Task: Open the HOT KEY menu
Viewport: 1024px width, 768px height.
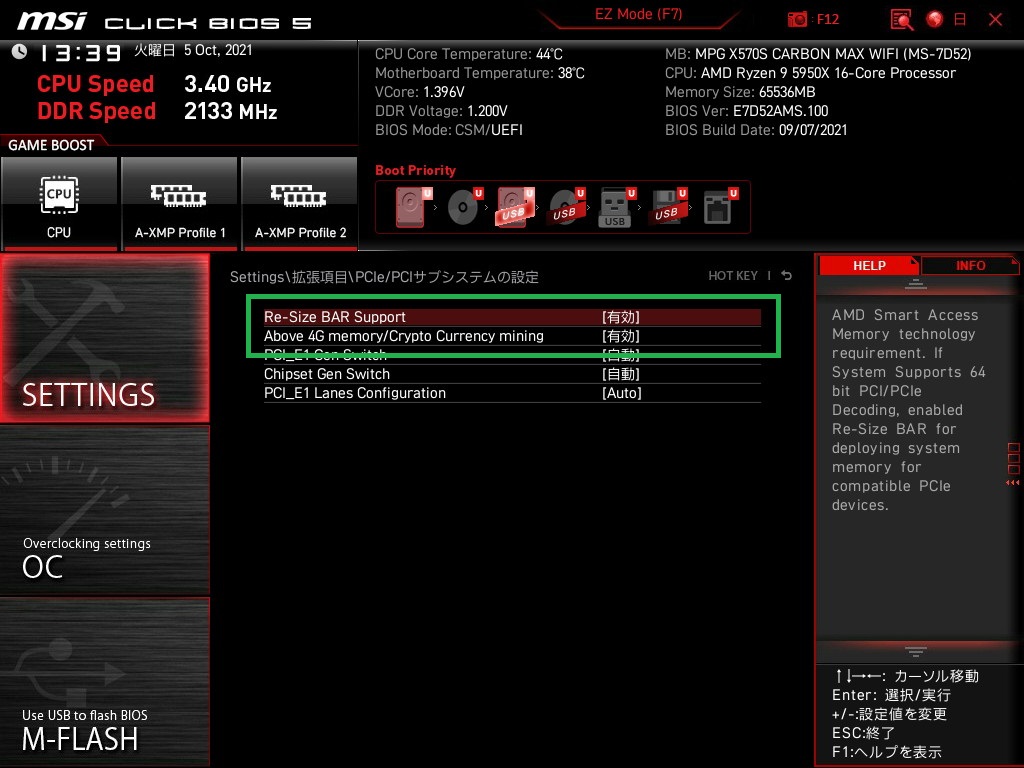Action: coord(733,276)
